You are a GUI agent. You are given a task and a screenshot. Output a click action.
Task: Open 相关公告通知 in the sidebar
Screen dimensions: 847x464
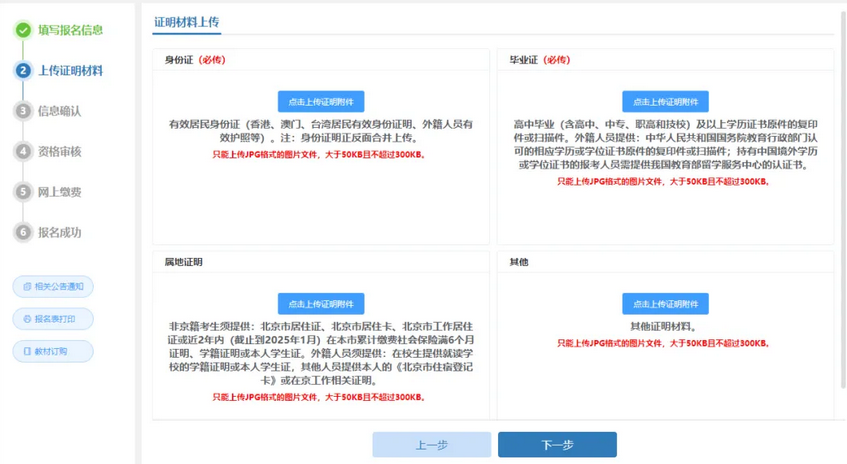(x=53, y=287)
